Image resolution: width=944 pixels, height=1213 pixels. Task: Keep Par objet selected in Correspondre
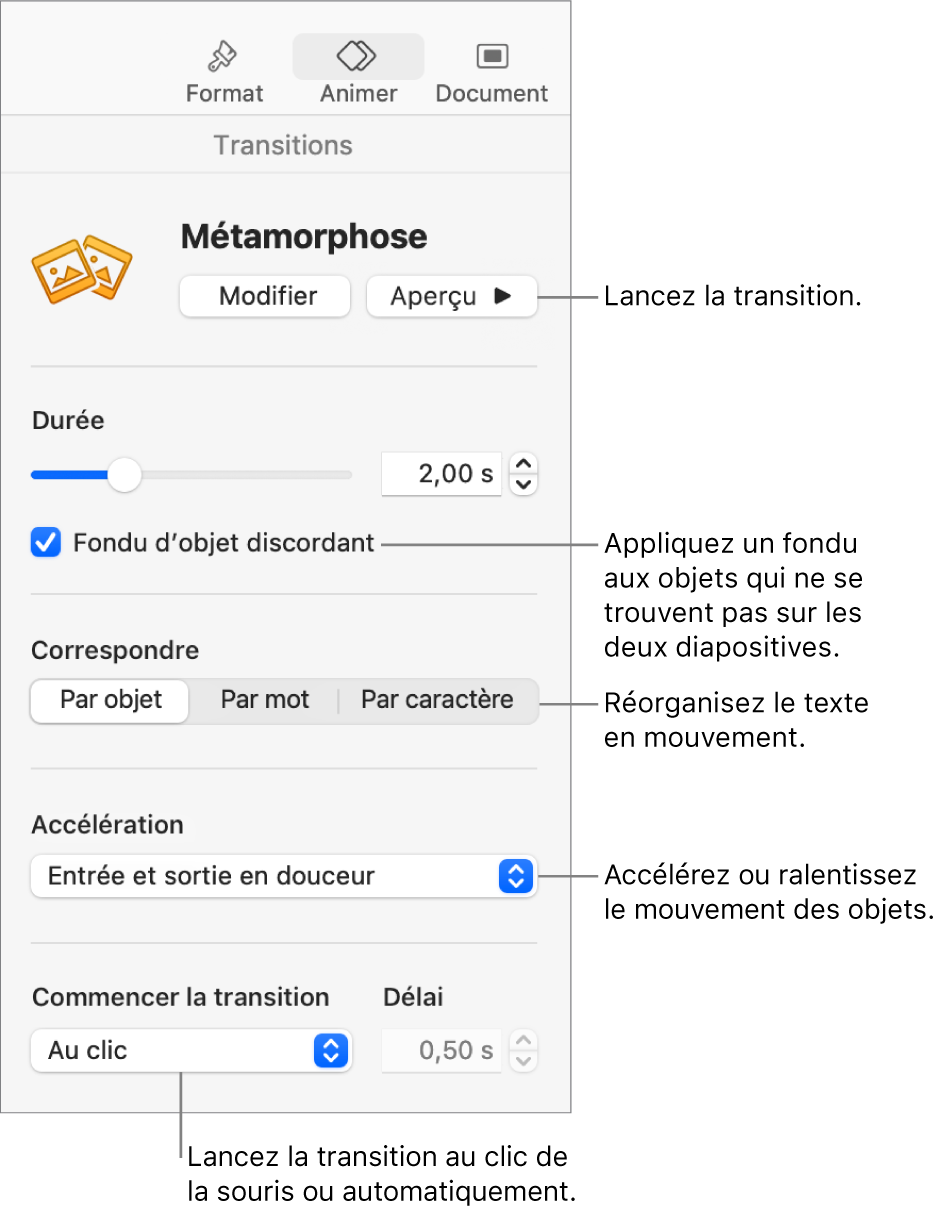[x=109, y=700]
